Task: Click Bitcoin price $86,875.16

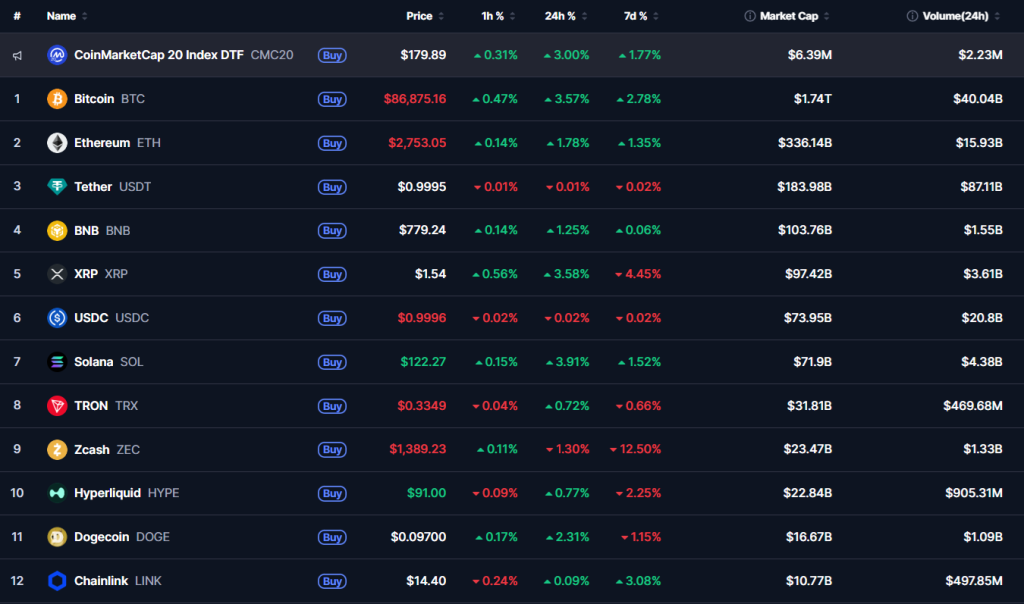Action: point(415,99)
